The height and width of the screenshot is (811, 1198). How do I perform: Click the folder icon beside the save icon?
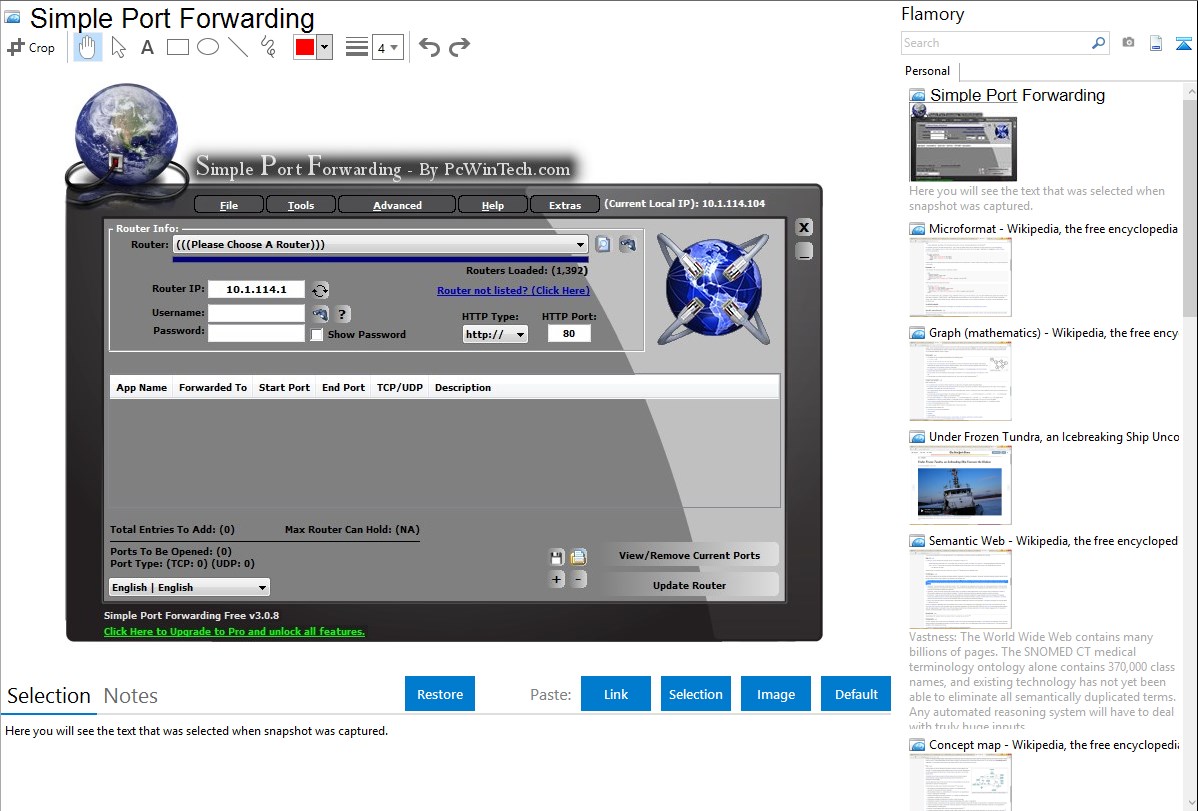pos(578,557)
